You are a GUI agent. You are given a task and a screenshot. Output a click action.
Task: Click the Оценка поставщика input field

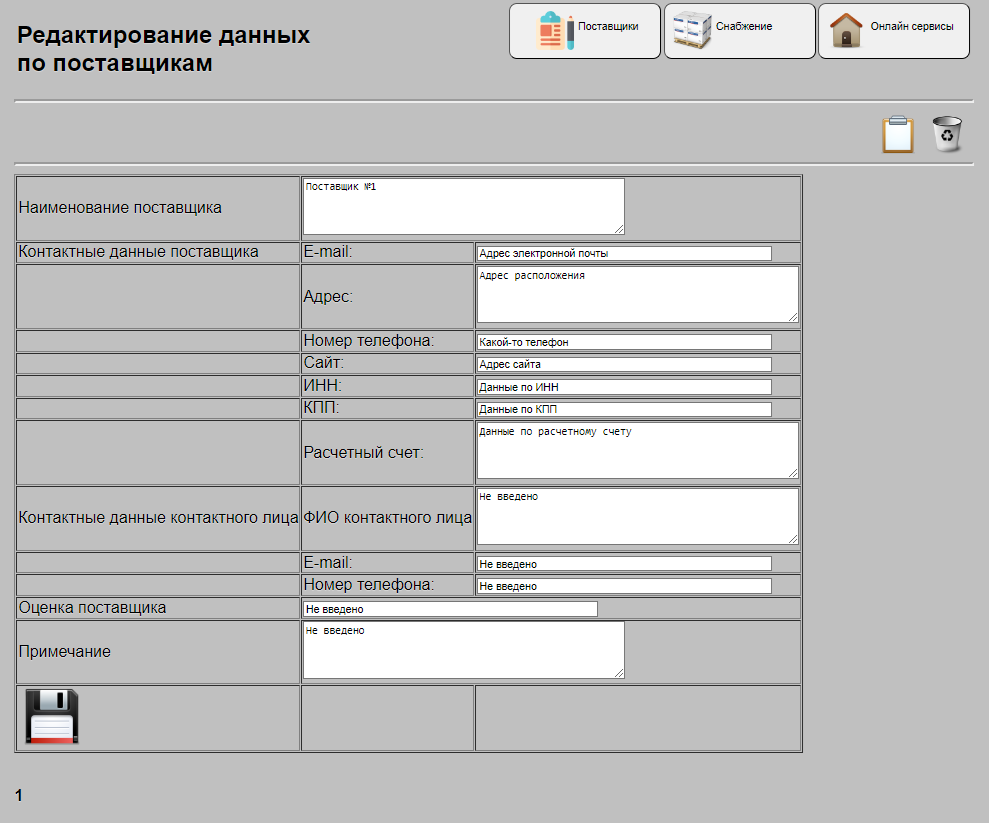(x=450, y=608)
